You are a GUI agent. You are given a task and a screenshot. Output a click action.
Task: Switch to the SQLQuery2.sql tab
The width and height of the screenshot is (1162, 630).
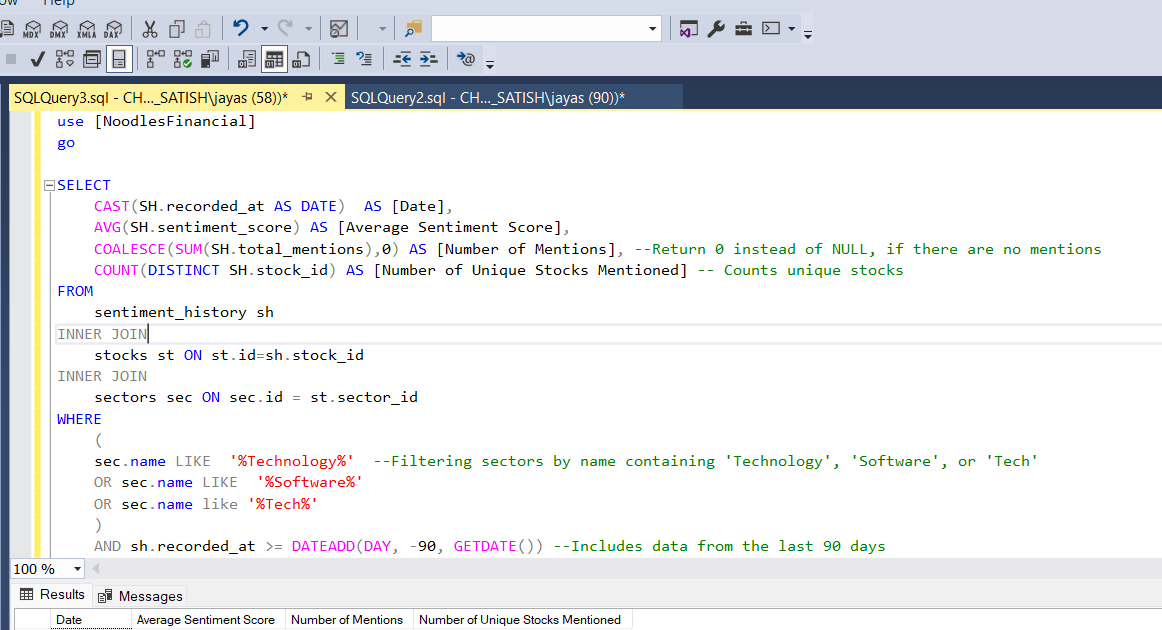[x=487, y=97]
